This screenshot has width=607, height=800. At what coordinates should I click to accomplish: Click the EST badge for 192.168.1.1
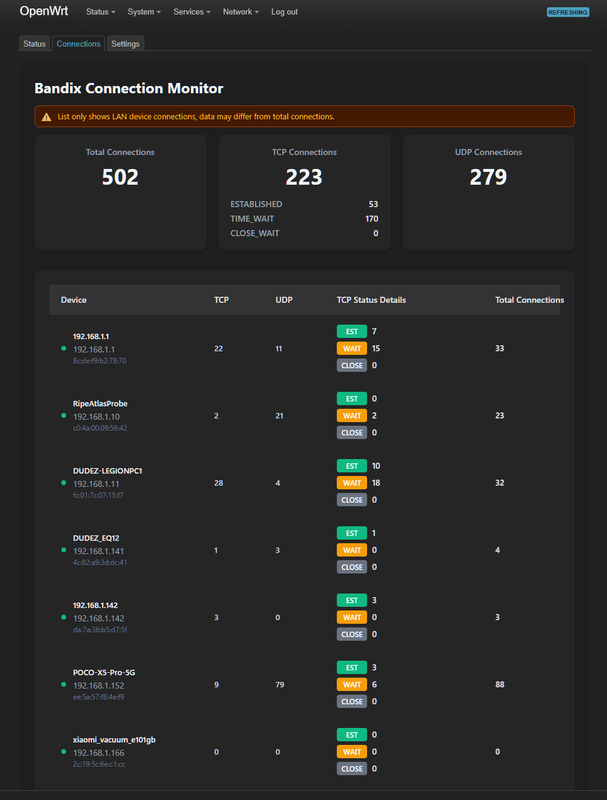352,332
